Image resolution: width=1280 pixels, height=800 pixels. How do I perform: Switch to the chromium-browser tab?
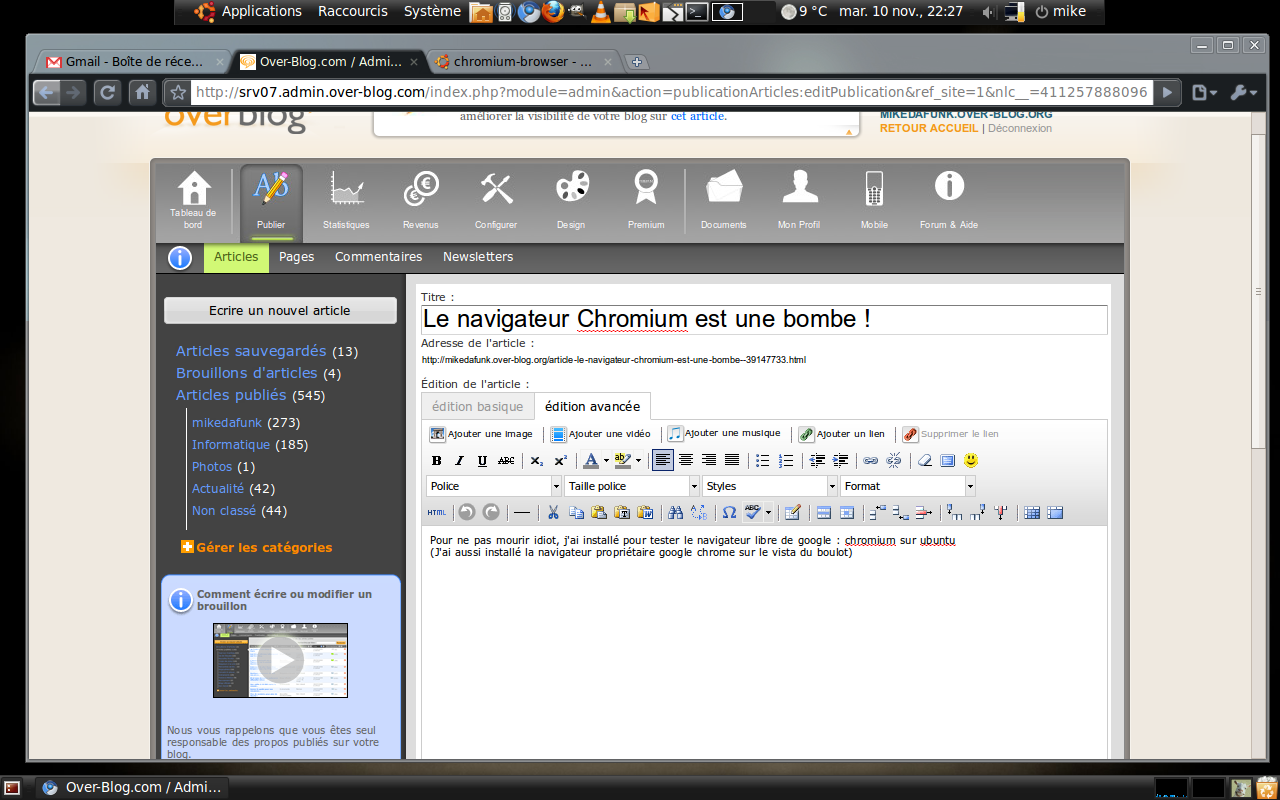click(524, 62)
